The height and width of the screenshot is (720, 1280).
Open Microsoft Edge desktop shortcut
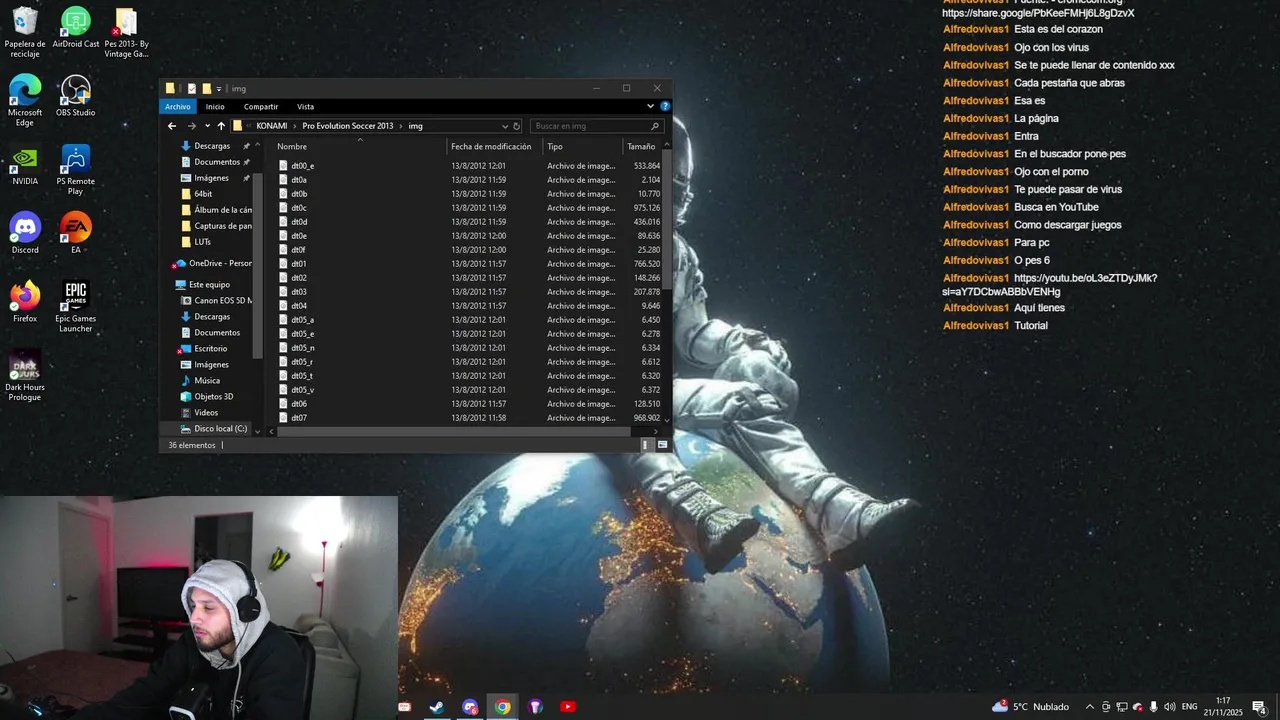pyautogui.click(x=25, y=100)
